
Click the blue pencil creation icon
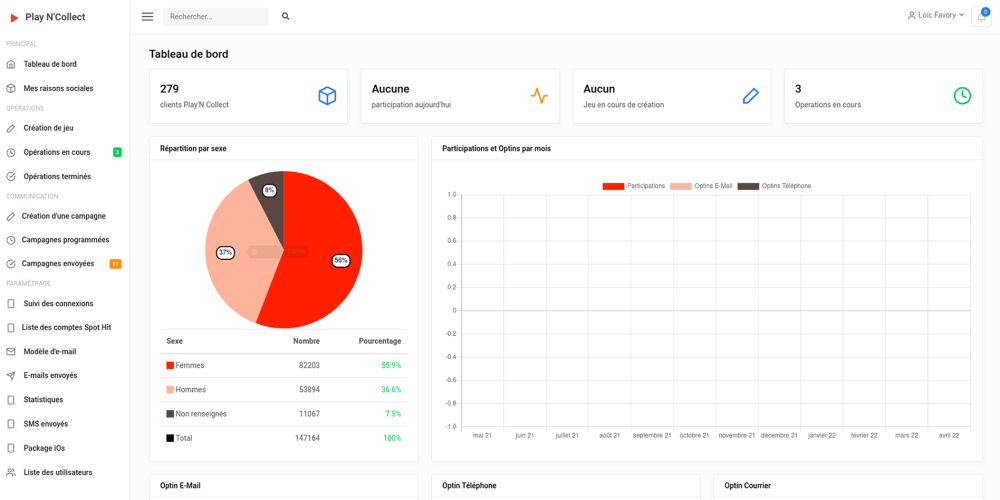(751, 96)
